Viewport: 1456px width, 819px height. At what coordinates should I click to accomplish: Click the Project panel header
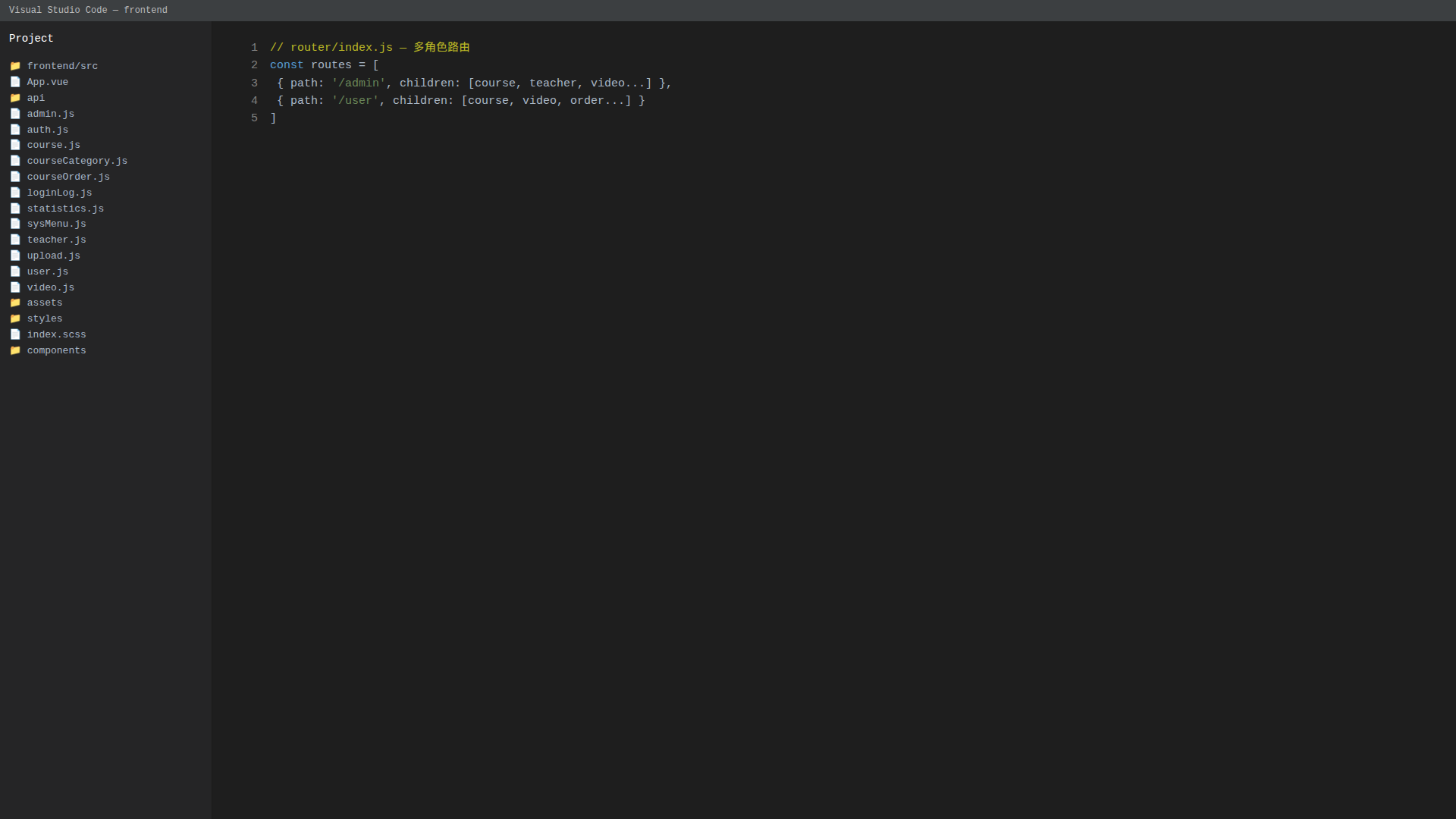click(31, 39)
